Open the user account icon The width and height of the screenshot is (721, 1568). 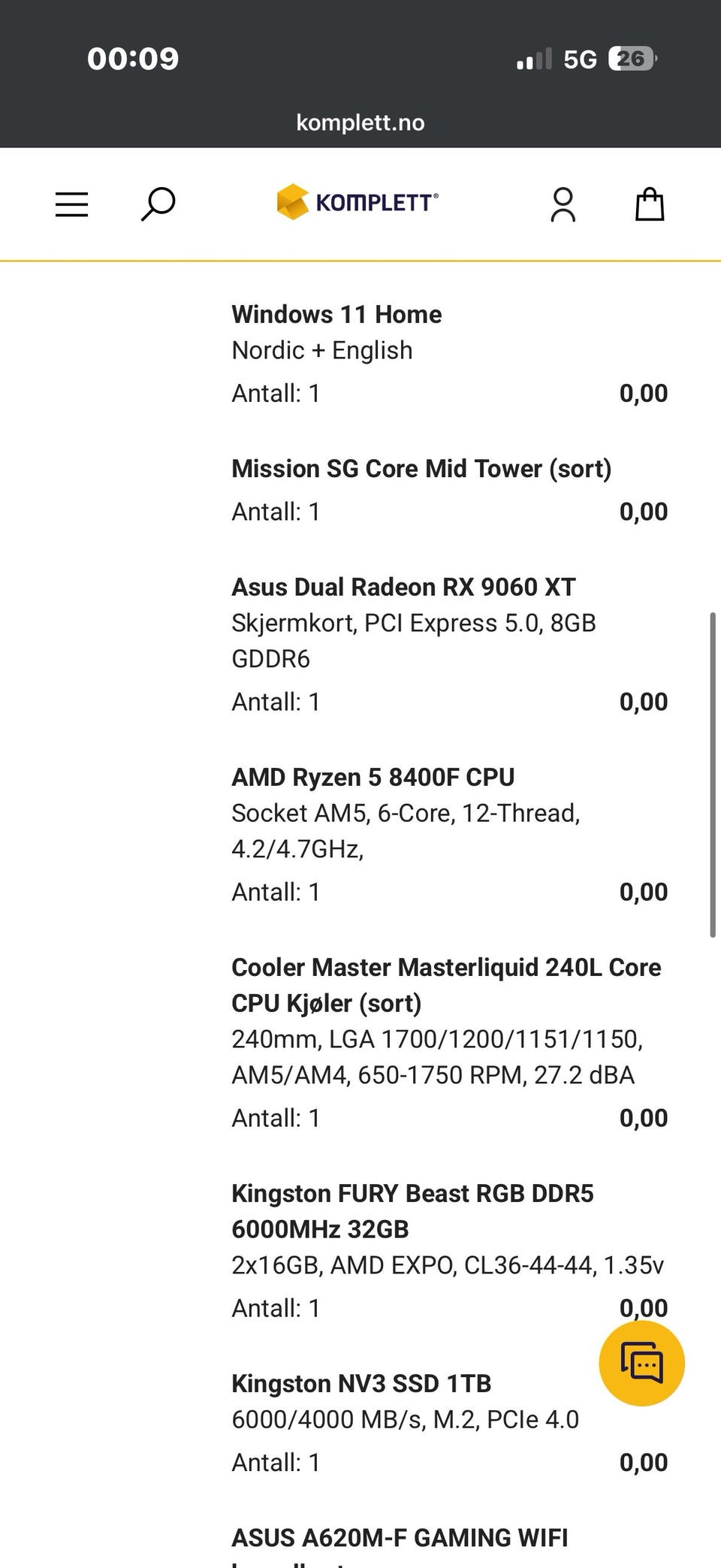563,204
